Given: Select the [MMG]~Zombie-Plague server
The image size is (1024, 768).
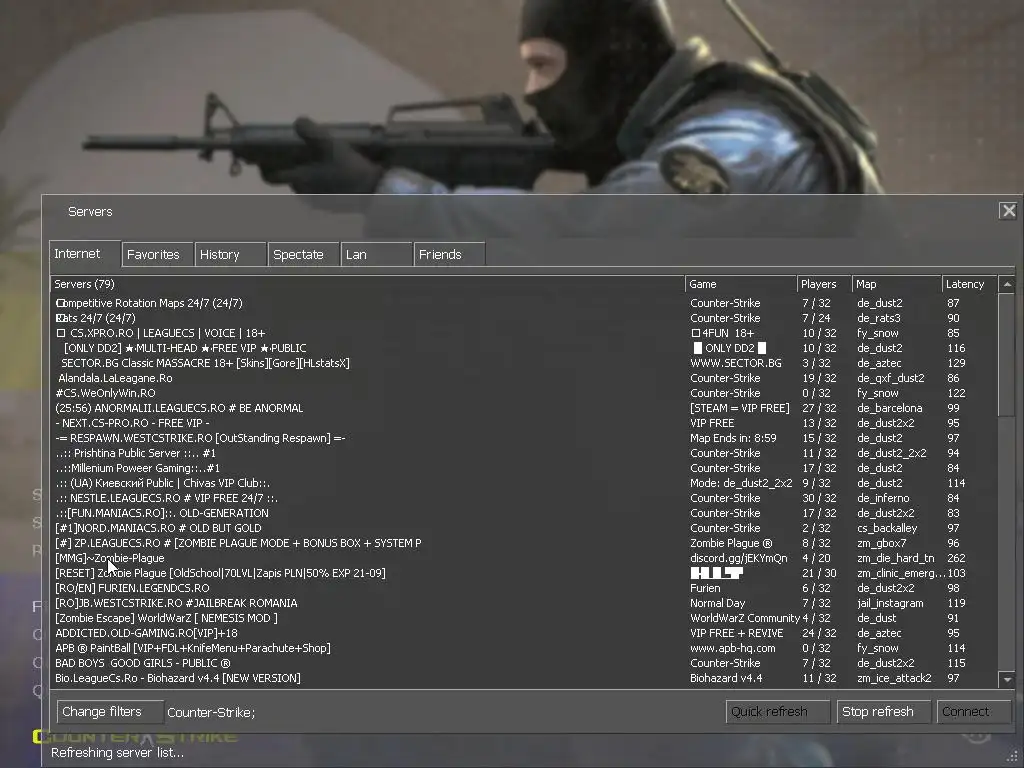Looking at the screenshot, I should pos(524,558).
